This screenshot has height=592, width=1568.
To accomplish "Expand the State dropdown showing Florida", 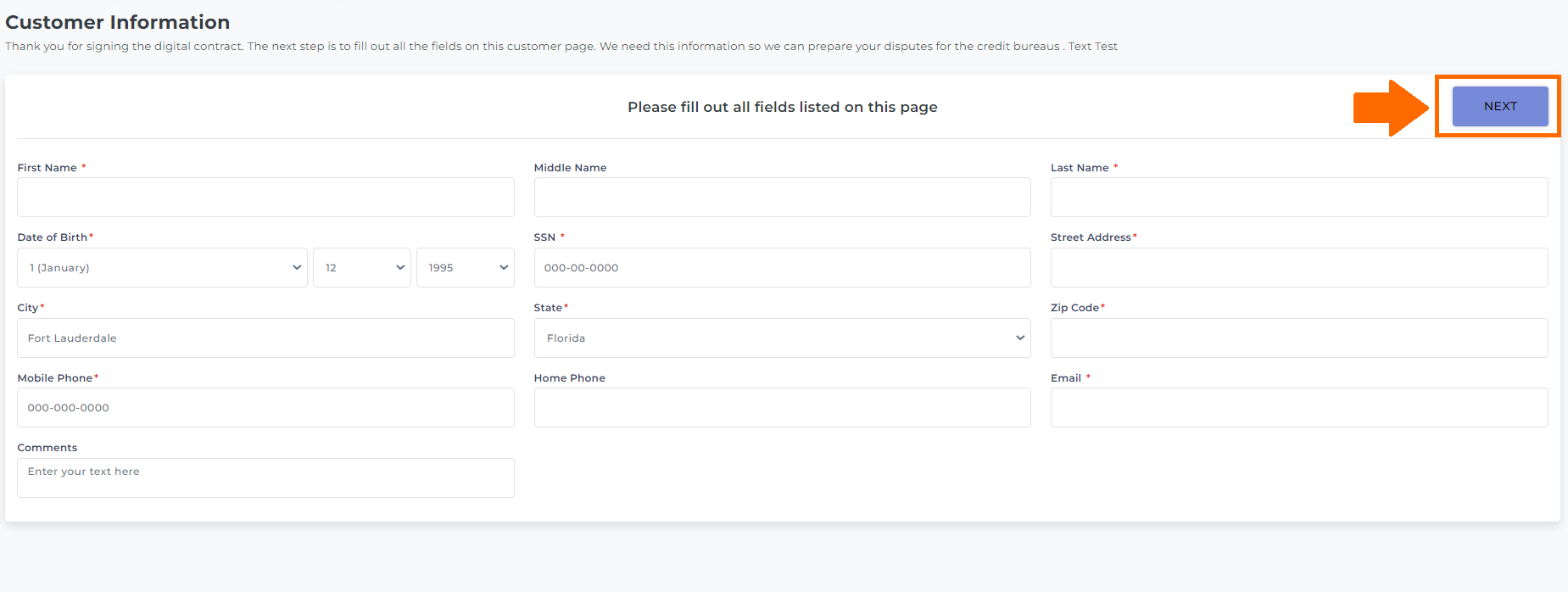I will pos(782,338).
